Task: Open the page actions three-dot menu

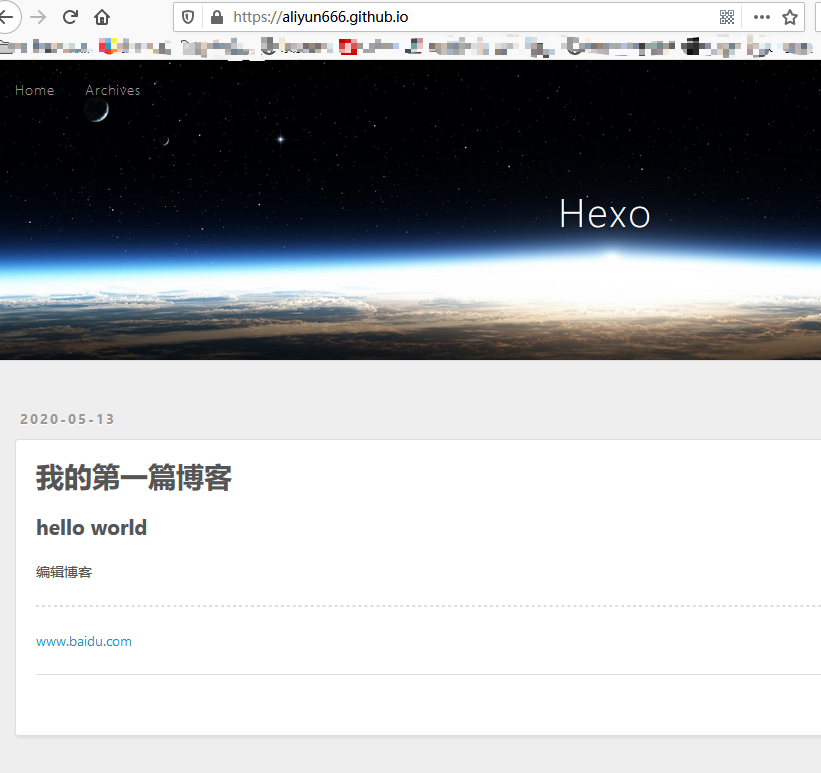Action: click(761, 17)
